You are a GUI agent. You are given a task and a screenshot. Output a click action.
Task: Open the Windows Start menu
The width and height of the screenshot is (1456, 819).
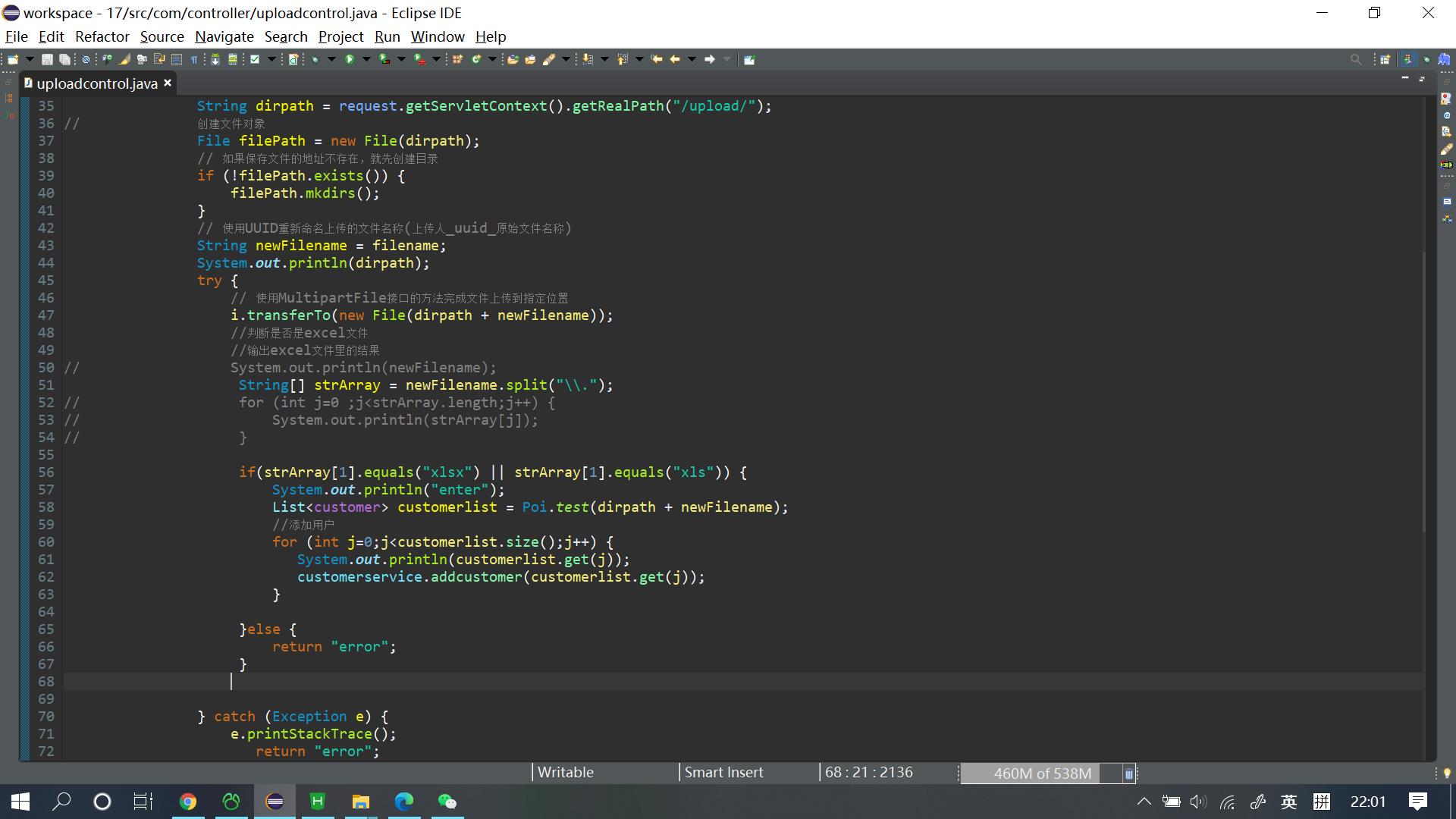click(x=20, y=802)
